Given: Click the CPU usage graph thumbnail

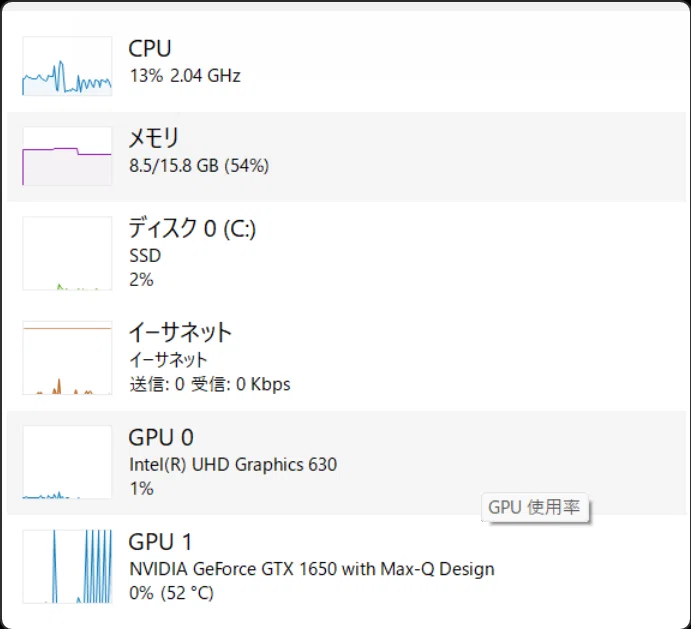Looking at the screenshot, I should [x=67, y=66].
